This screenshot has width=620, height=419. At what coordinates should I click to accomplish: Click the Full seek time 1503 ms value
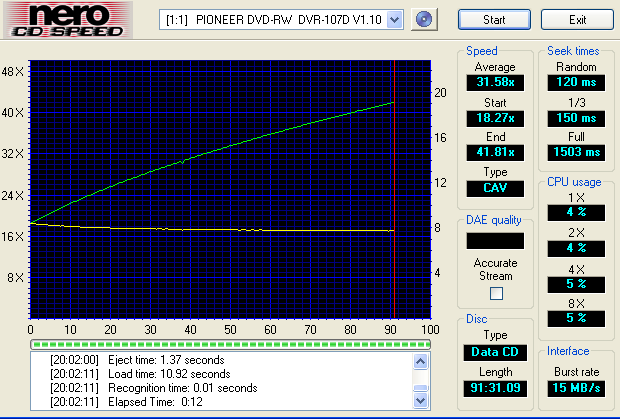(577, 152)
